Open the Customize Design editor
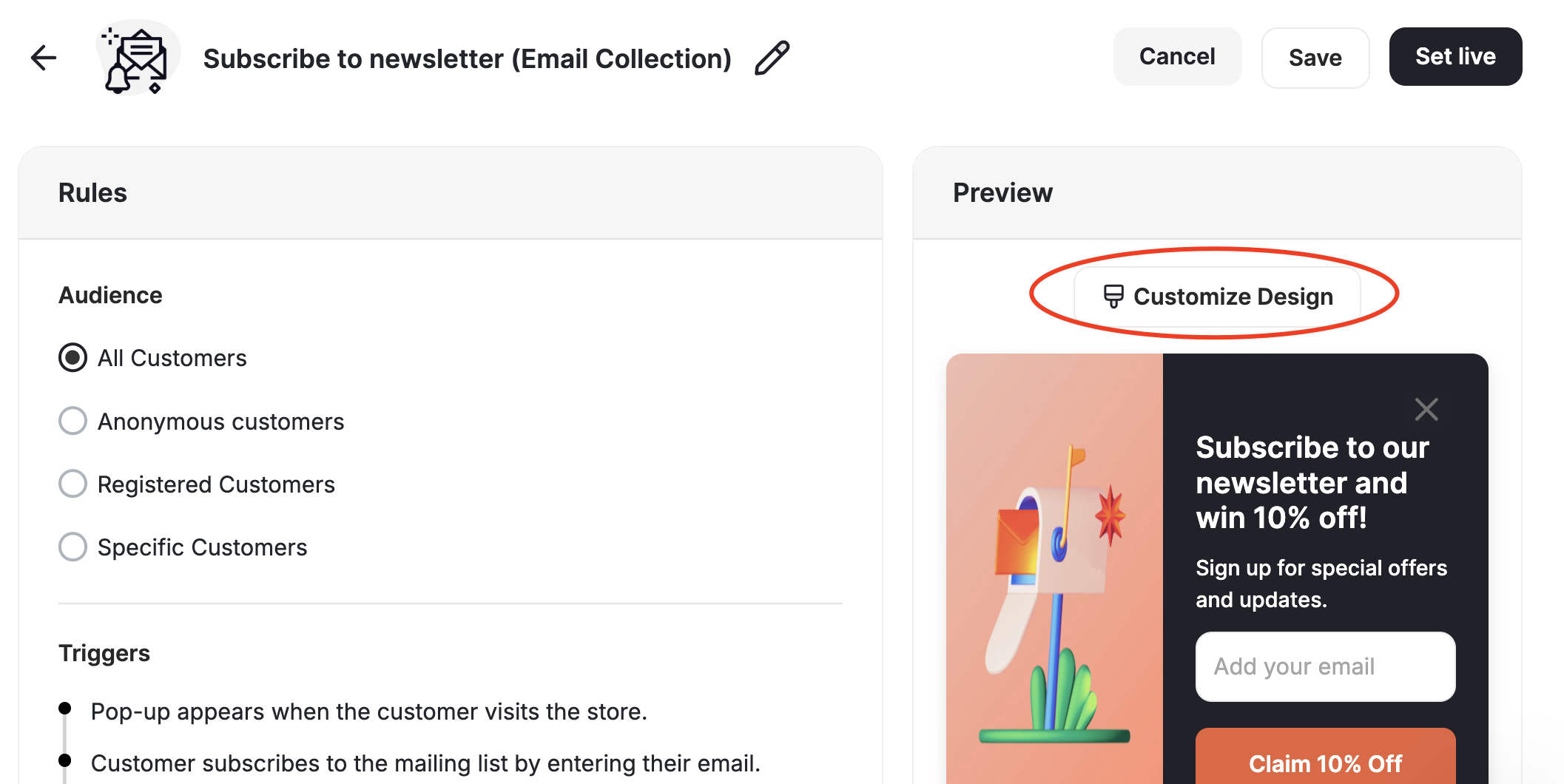This screenshot has width=1564, height=784. [x=1218, y=296]
